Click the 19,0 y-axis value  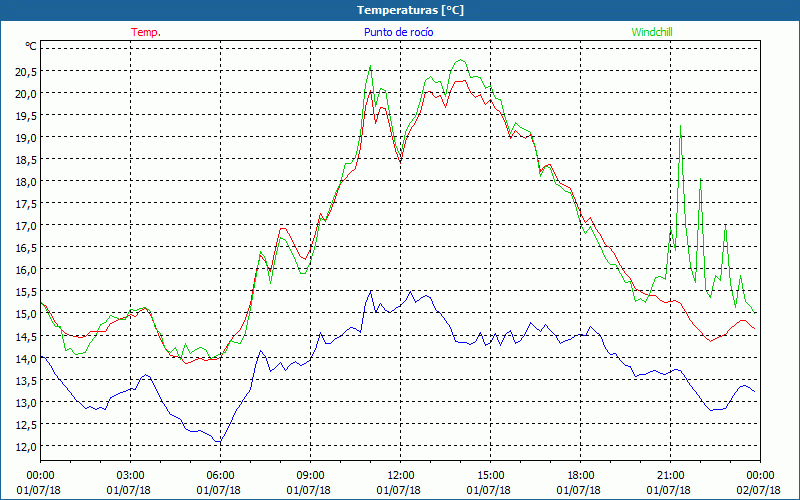tap(26, 138)
